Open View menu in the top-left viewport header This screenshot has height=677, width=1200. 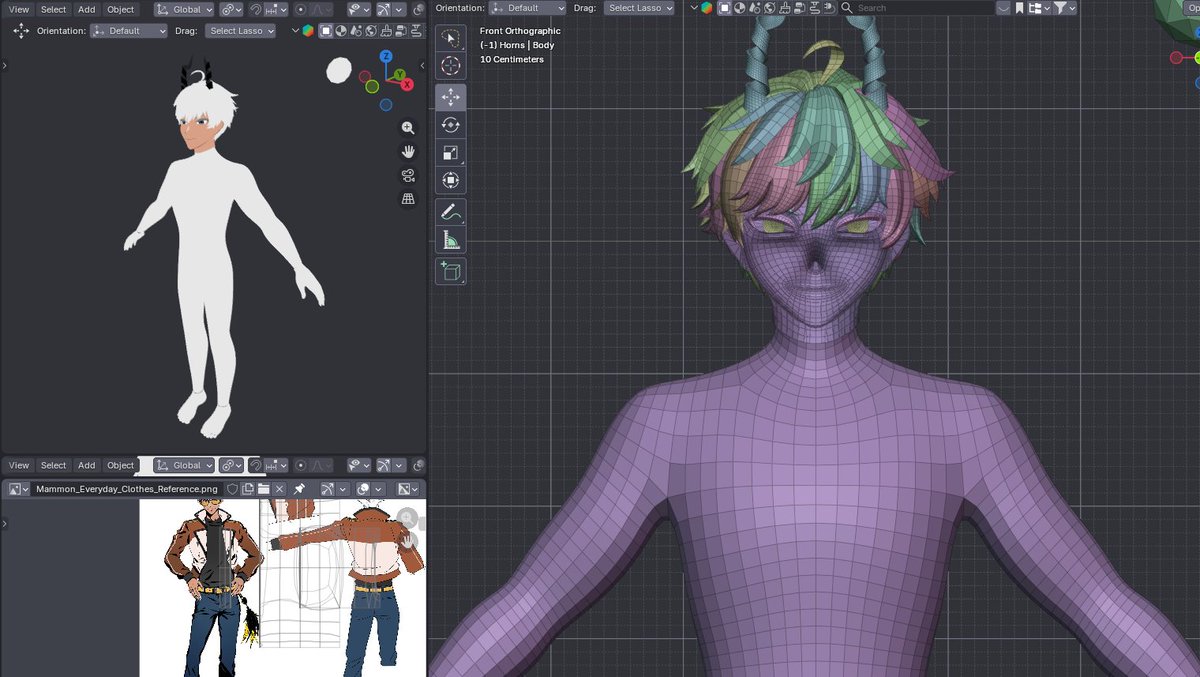[x=19, y=10]
